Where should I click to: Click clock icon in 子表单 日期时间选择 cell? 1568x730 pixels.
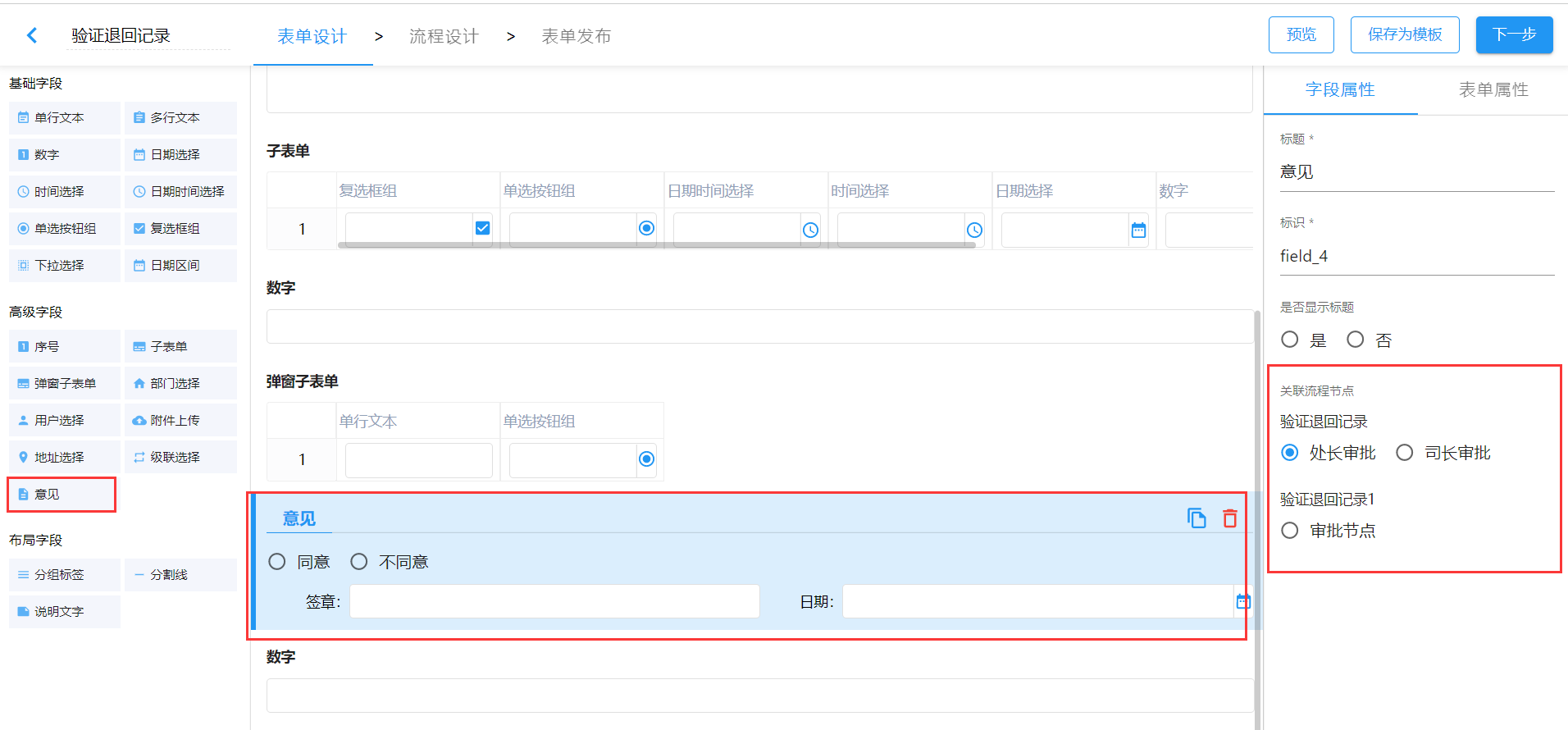click(x=810, y=230)
